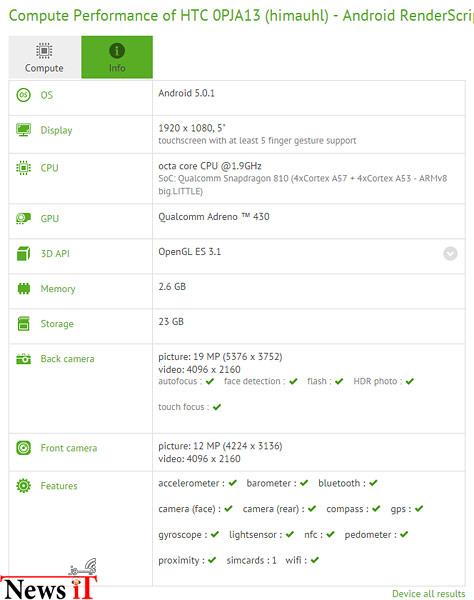Image resolution: width=474 pixels, height=600 pixels.
Task: Open the Device all results link
Action: tap(428, 593)
